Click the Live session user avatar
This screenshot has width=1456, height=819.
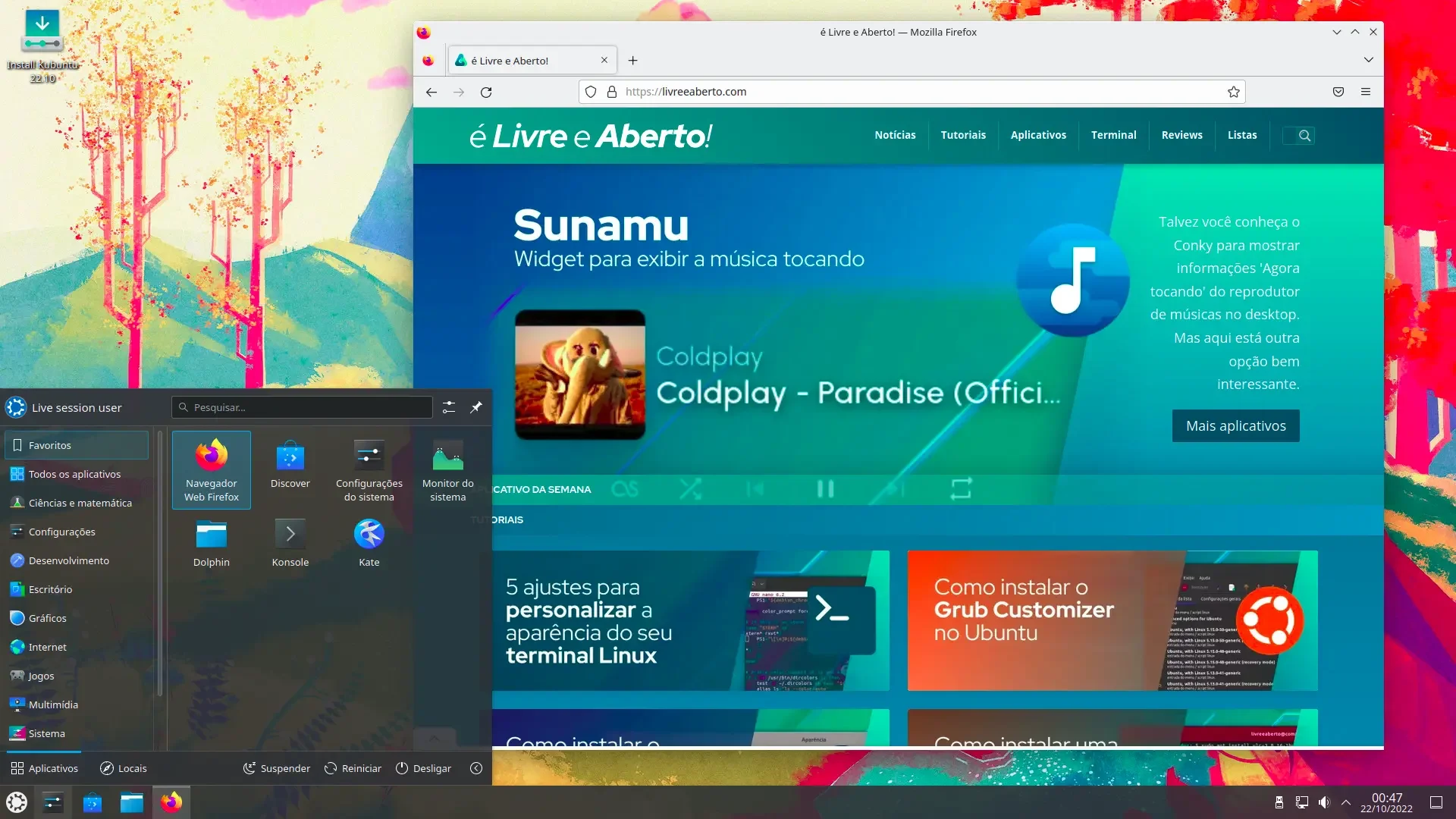16,407
